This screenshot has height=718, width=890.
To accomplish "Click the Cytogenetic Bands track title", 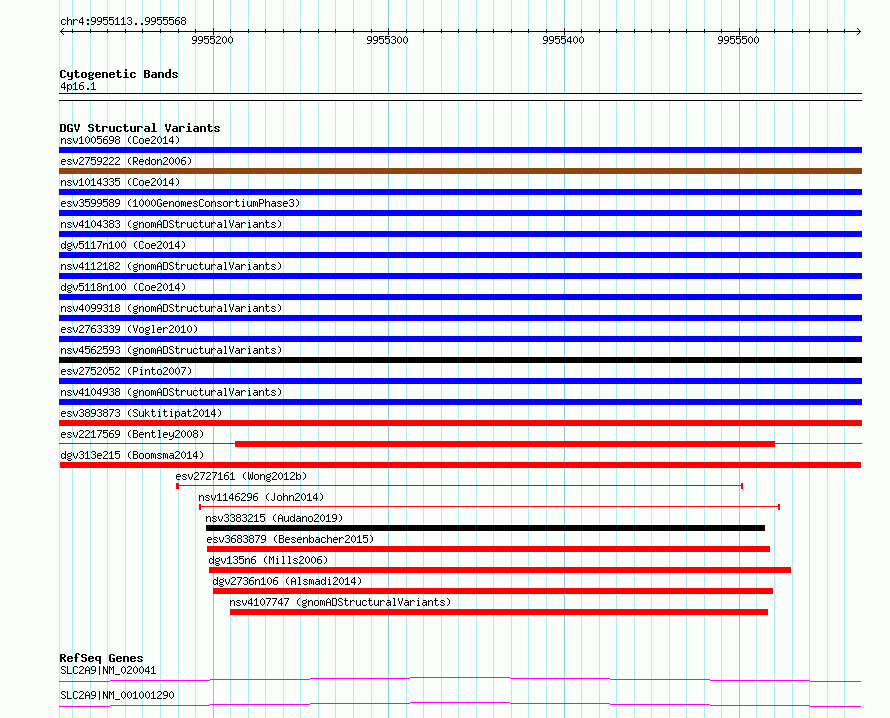I will [x=119, y=74].
